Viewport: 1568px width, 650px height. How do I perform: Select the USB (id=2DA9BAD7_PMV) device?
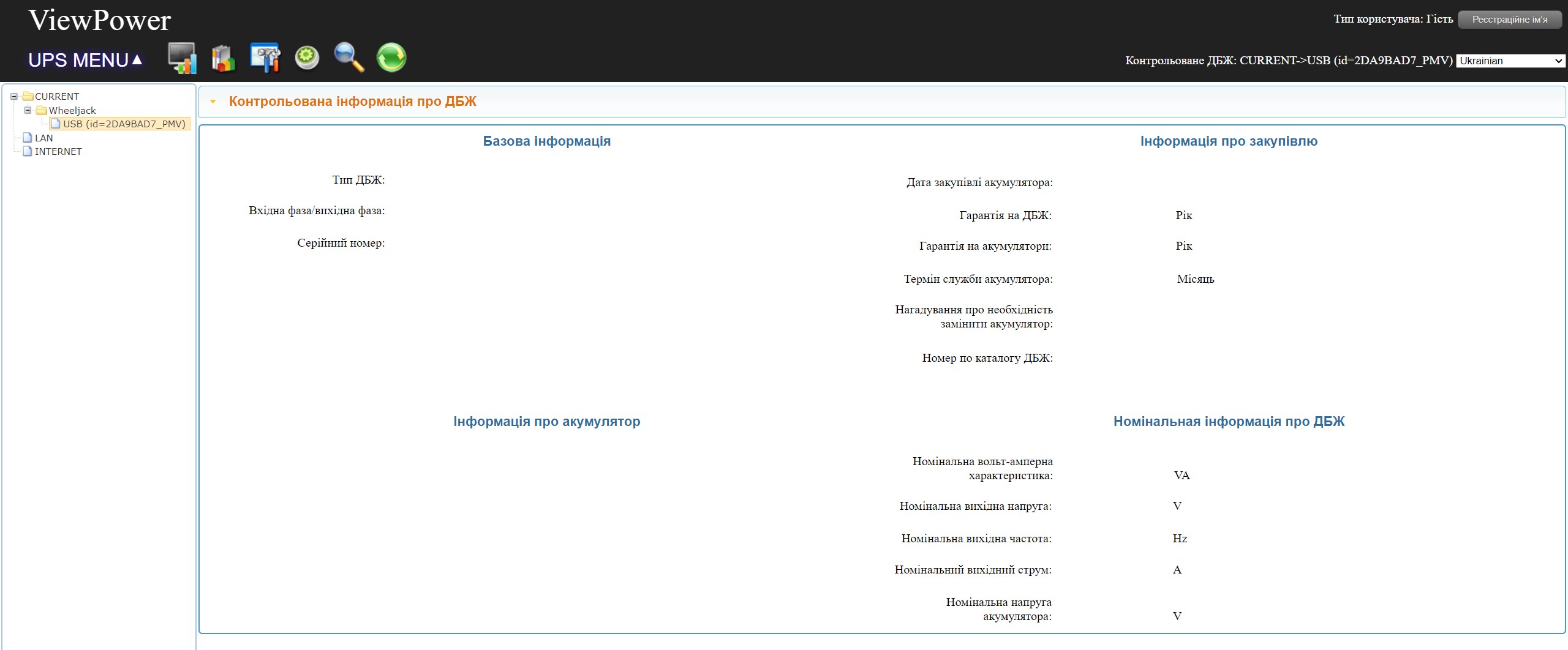coord(124,124)
